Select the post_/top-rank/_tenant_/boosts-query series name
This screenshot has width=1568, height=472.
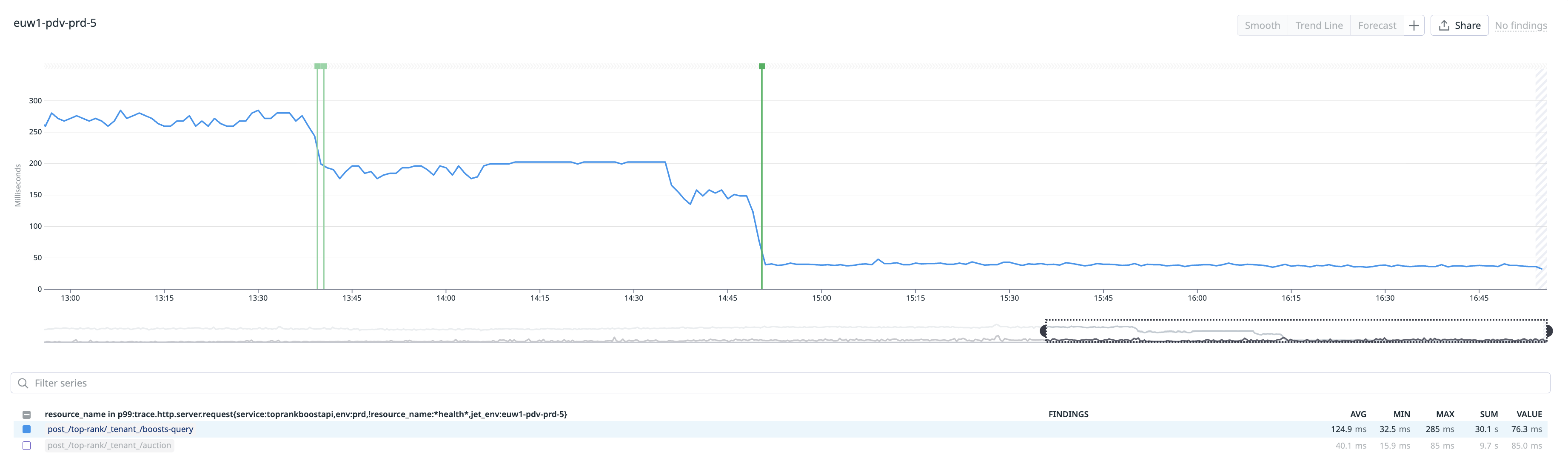pos(120,429)
